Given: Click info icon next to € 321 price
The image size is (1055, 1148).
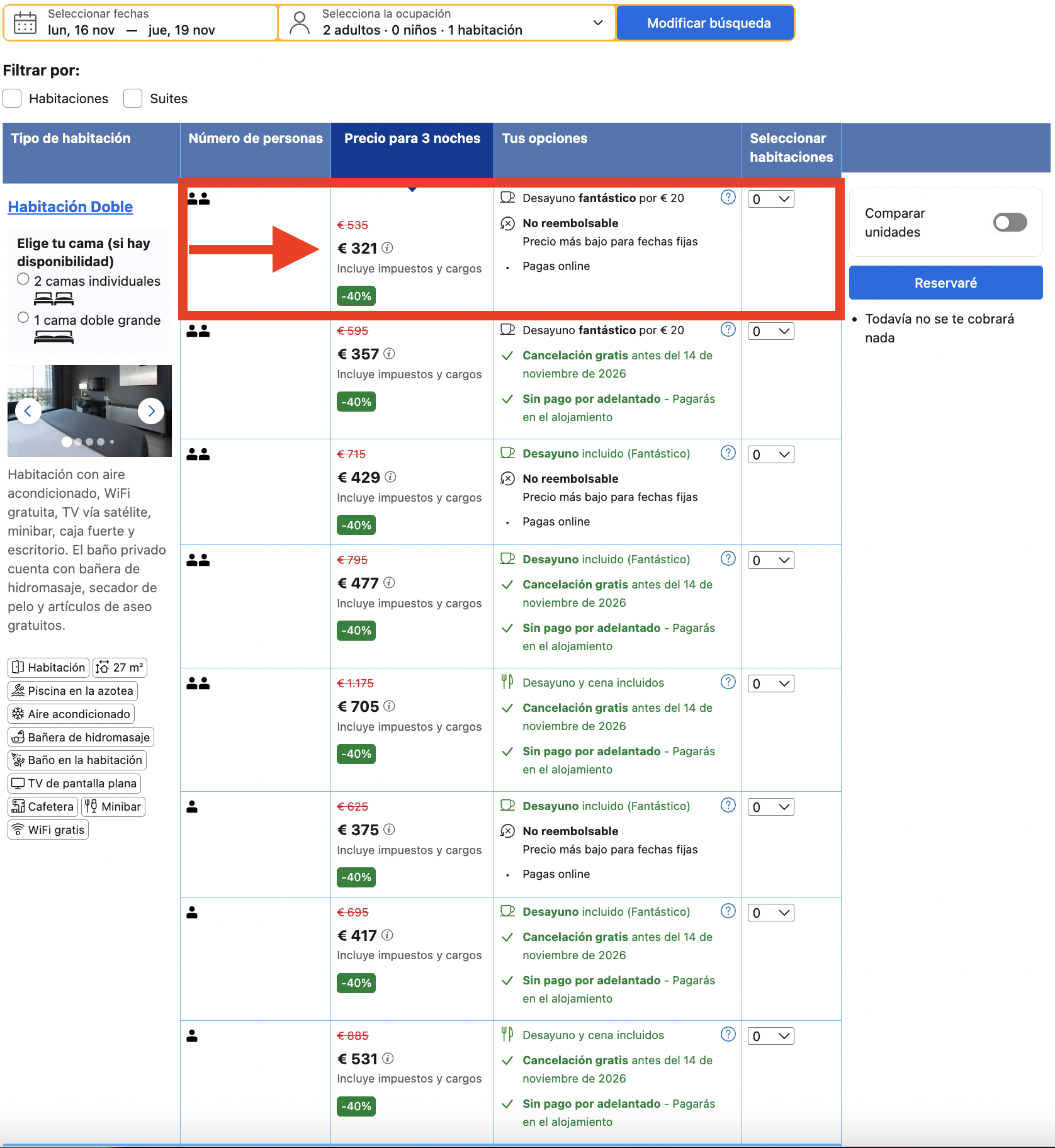Looking at the screenshot, I should tap(388, 248).
